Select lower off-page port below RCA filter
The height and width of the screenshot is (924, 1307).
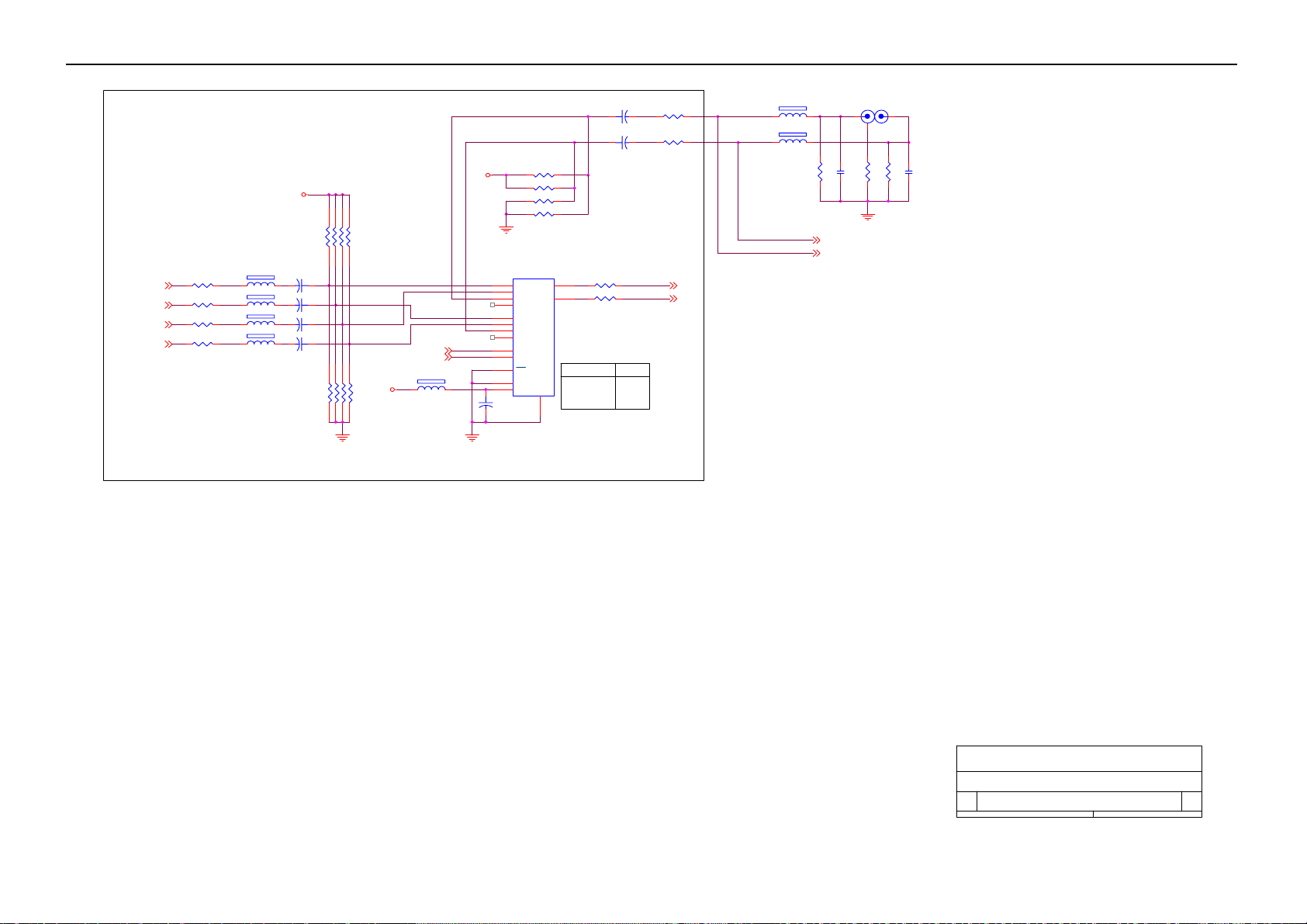click(x=817, y=253)
